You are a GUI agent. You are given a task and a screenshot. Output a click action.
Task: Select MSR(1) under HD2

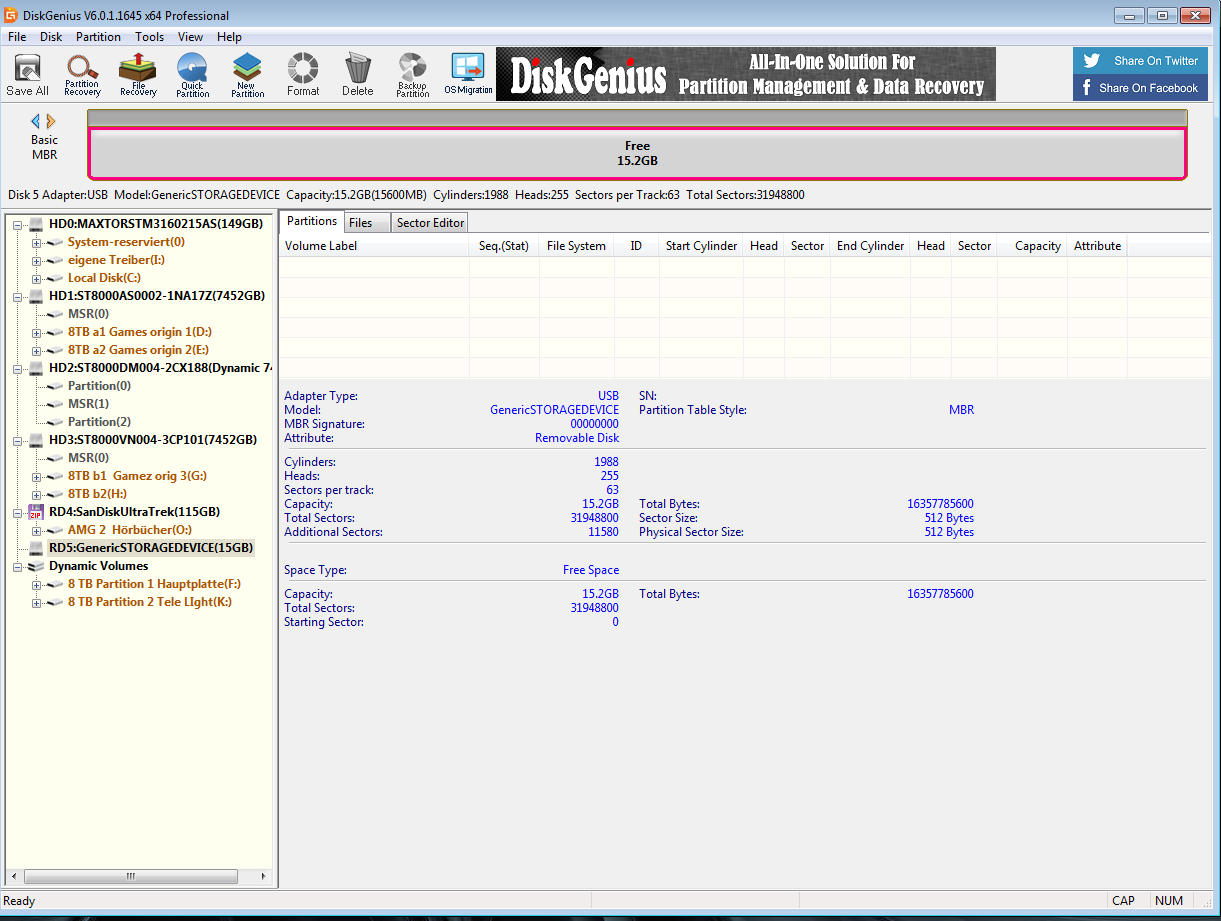88,404
